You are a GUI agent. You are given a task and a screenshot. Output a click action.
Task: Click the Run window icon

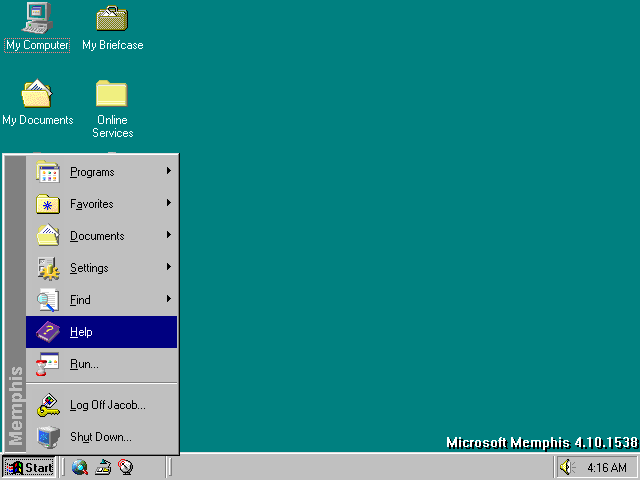(47, 364)
